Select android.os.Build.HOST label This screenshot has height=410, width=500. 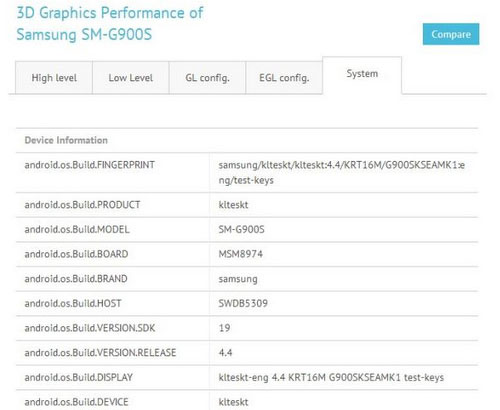click(73, 303)
